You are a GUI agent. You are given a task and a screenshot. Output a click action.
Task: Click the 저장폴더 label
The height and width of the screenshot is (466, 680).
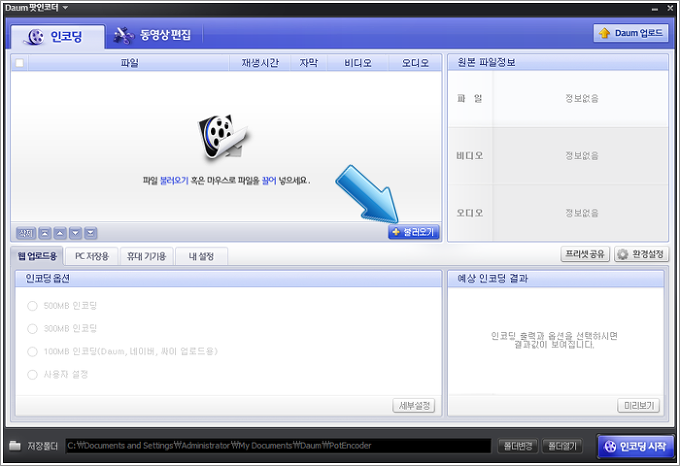point(42,446)
